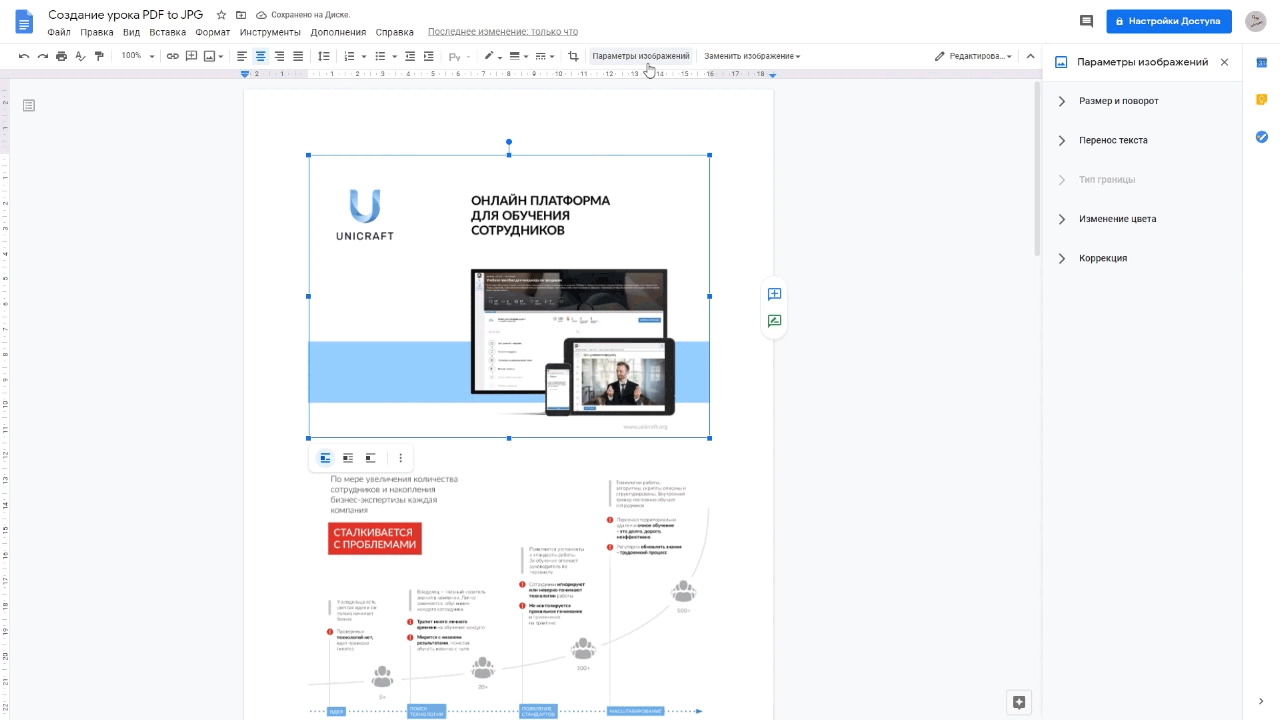Click the add comment icon beside page
Screen dimensions: 1280x720
pos(774,294)
